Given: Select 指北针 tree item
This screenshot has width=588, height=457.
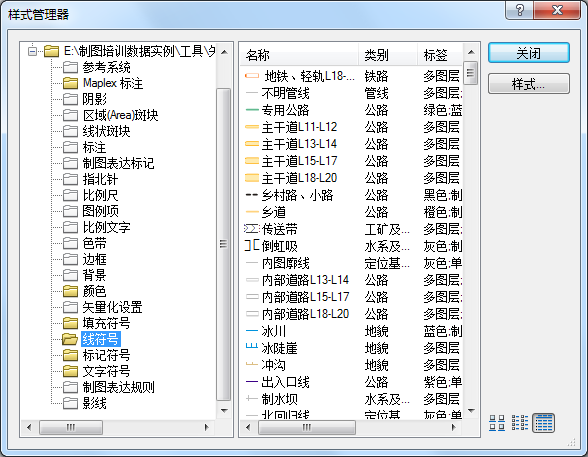Looking at the screenshot, I should tap(100, 179).
